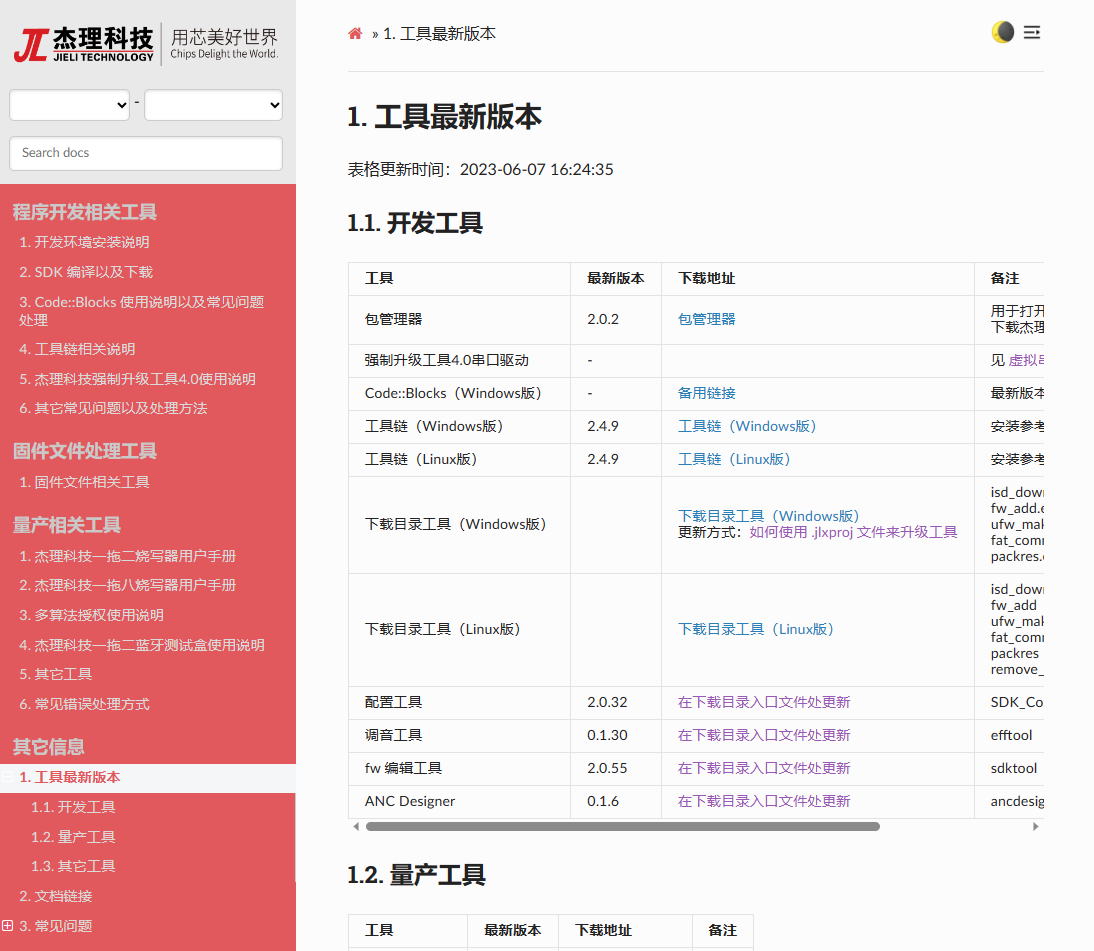Open 1. 开发环境安装说明 in the sidebar

84,242
